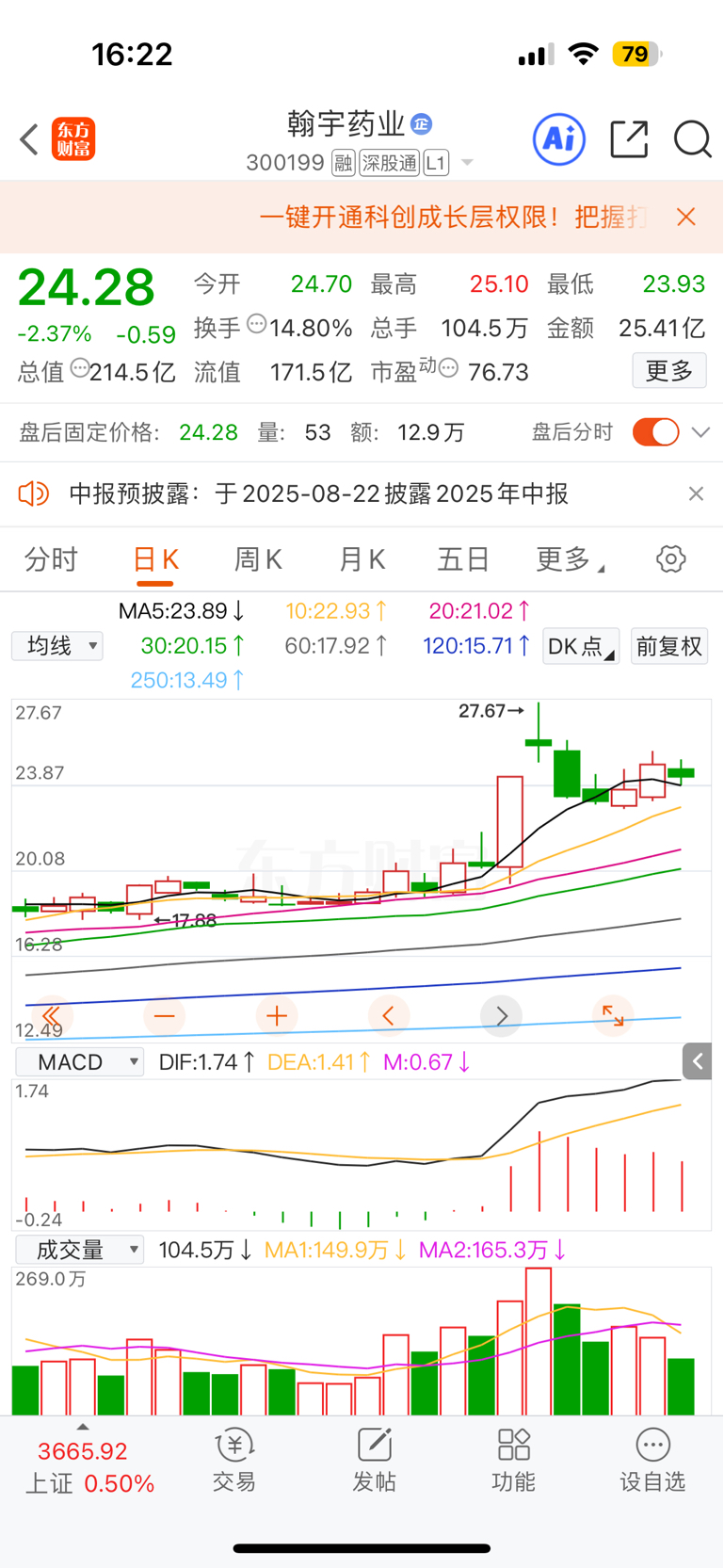724x1568 pixels.
Task: Tap the back arrow icon
Action: (x=29, y=139)
